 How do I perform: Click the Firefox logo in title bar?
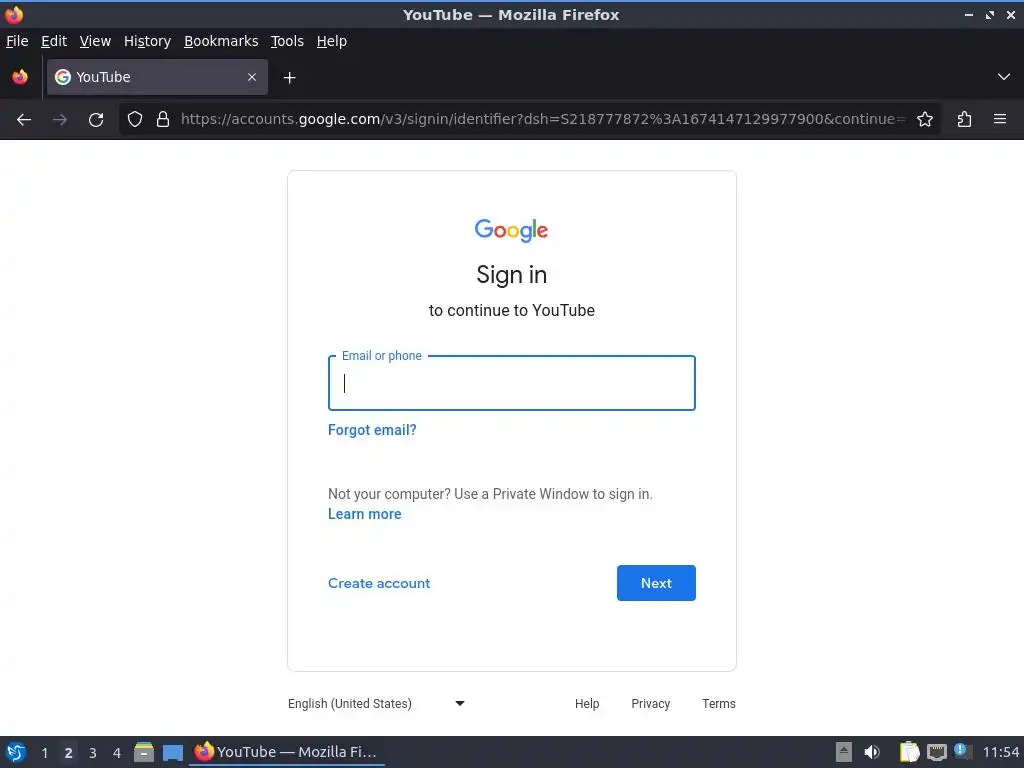tap(14, 14)
